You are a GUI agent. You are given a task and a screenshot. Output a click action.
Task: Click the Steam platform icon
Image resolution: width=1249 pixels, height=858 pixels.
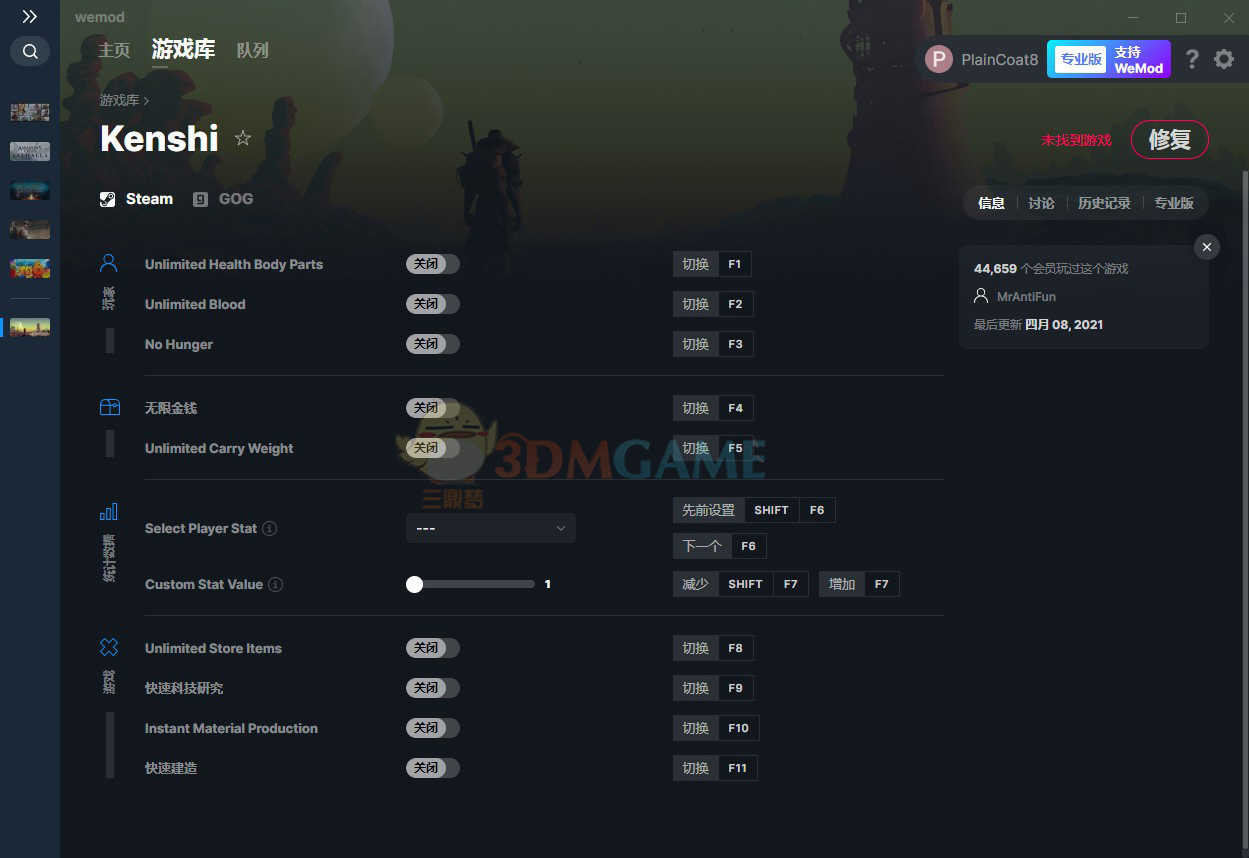108,199
